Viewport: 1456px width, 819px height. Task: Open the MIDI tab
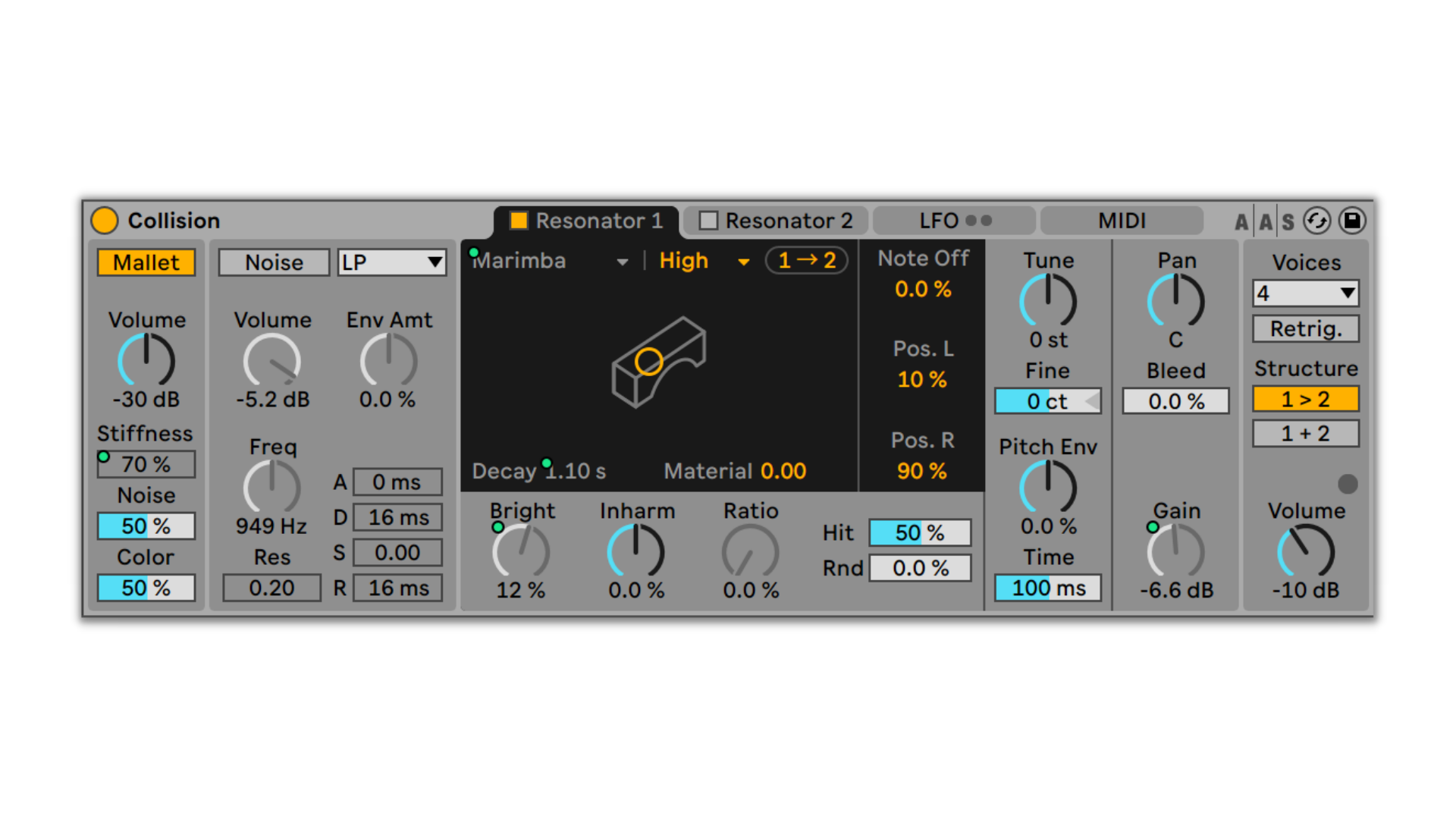coord(1122,221)
